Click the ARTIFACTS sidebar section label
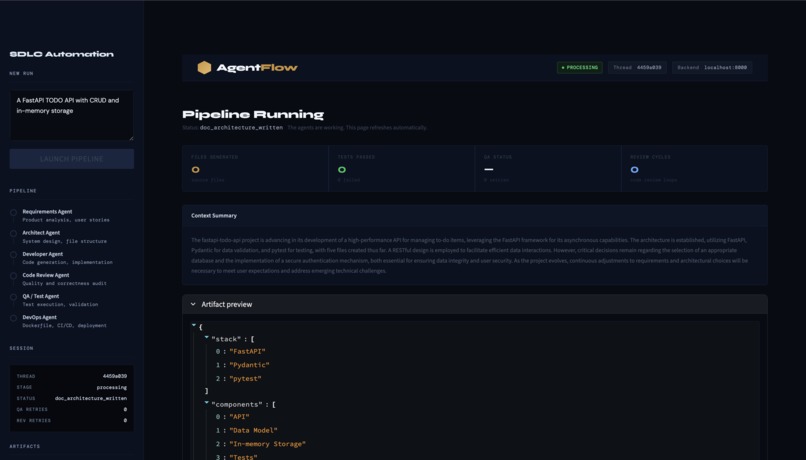 (x=25, y=446)
